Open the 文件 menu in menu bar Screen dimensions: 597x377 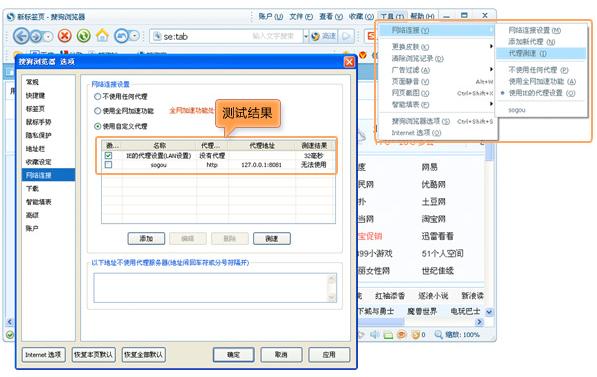tap(301, 17)
